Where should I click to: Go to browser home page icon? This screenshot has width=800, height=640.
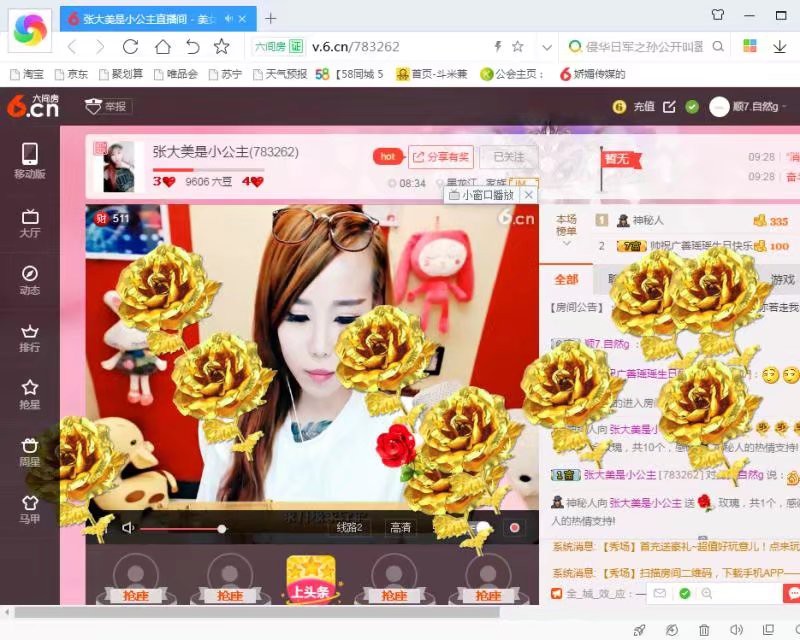click(x=162, y=47)
